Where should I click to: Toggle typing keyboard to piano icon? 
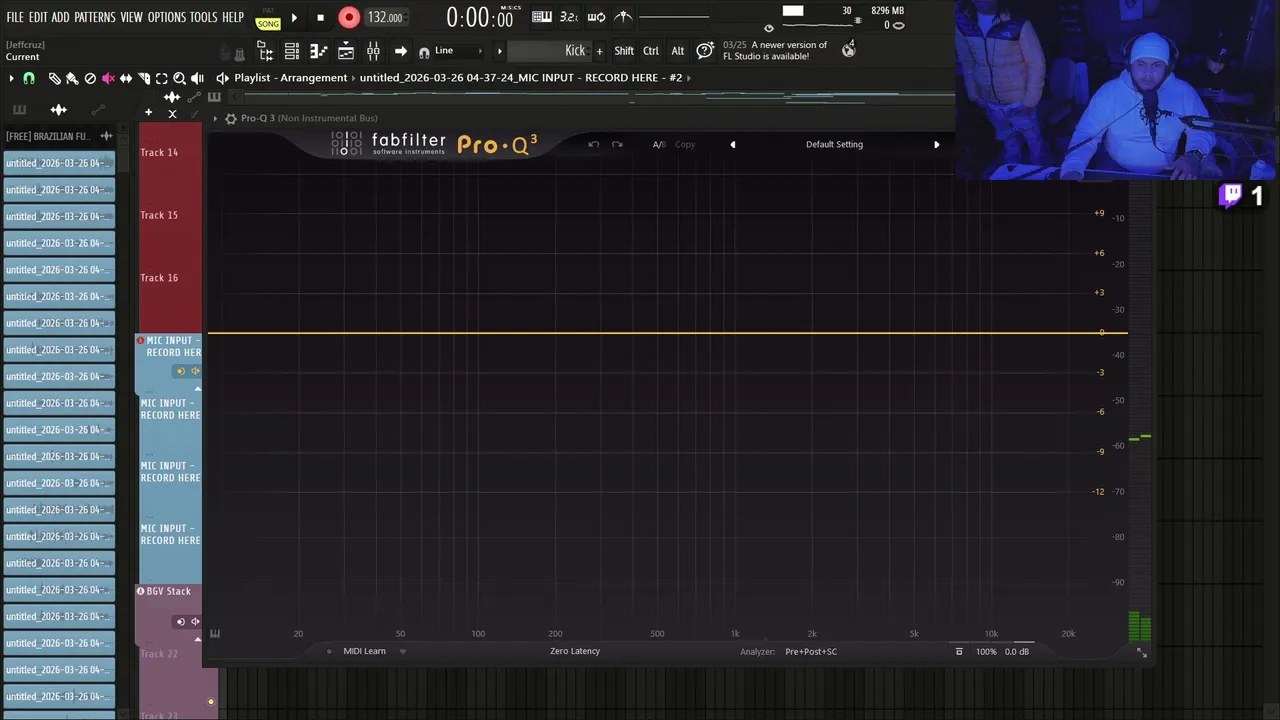click(x=541, y=16)
